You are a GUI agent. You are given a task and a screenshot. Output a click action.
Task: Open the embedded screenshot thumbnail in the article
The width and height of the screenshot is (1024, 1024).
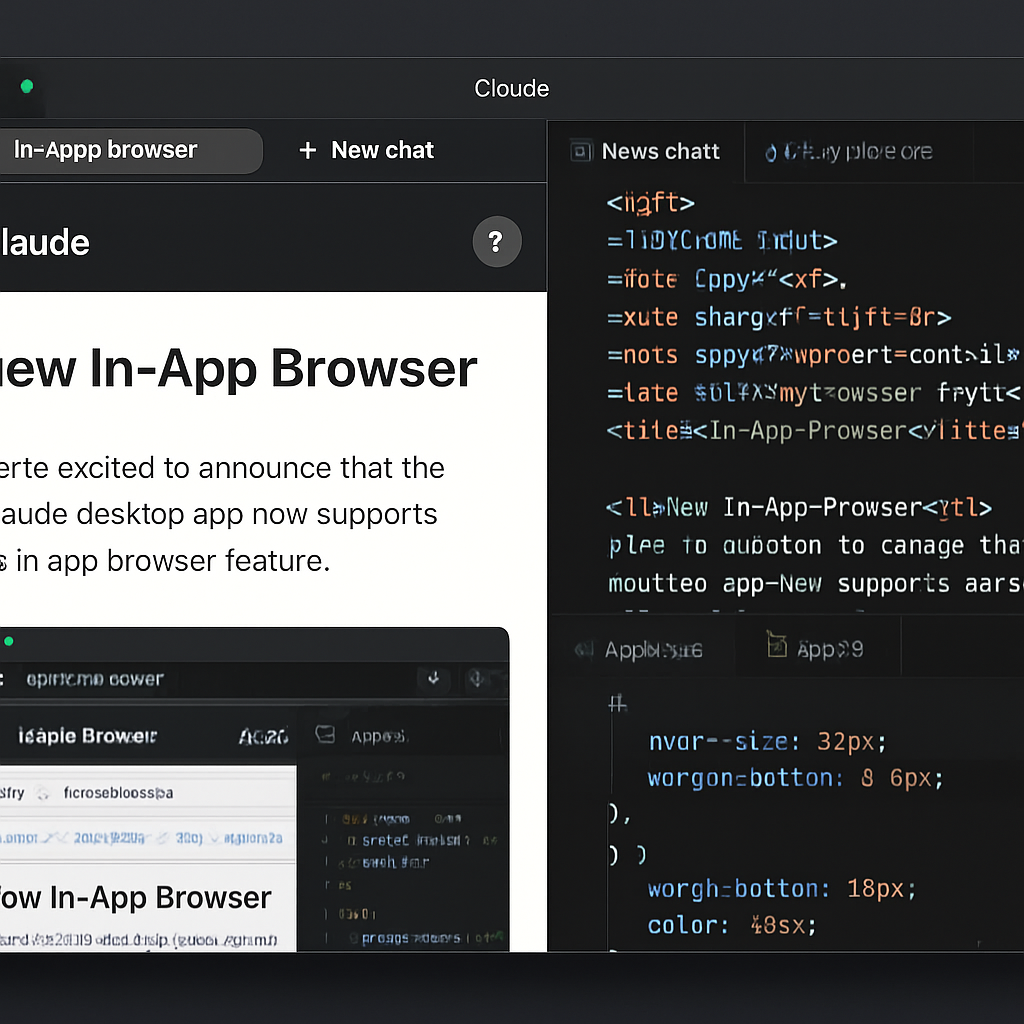(254, 789)
